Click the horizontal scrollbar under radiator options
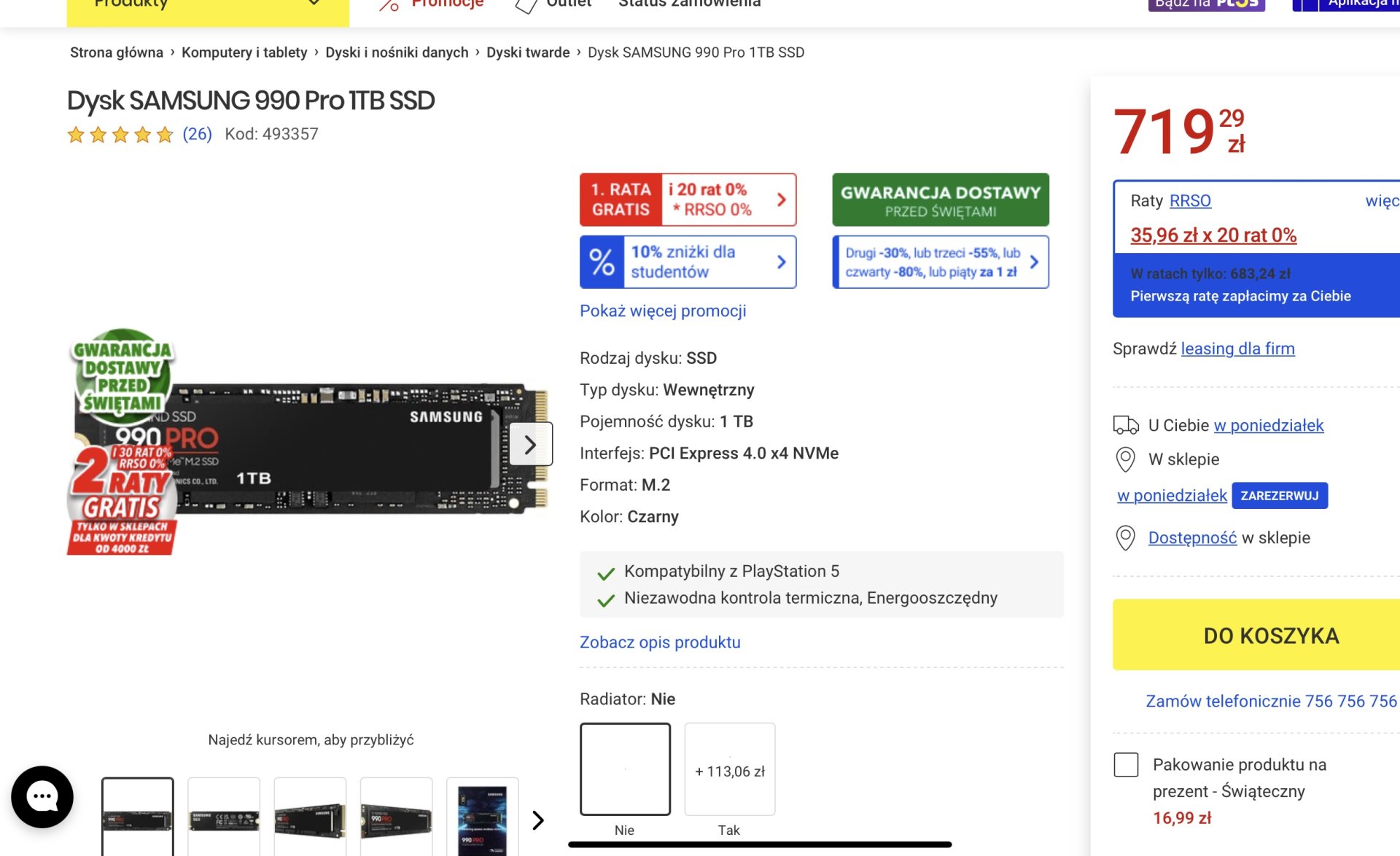Image resolution: width=1400 pixels, height=856 pixels. point(759,844)
